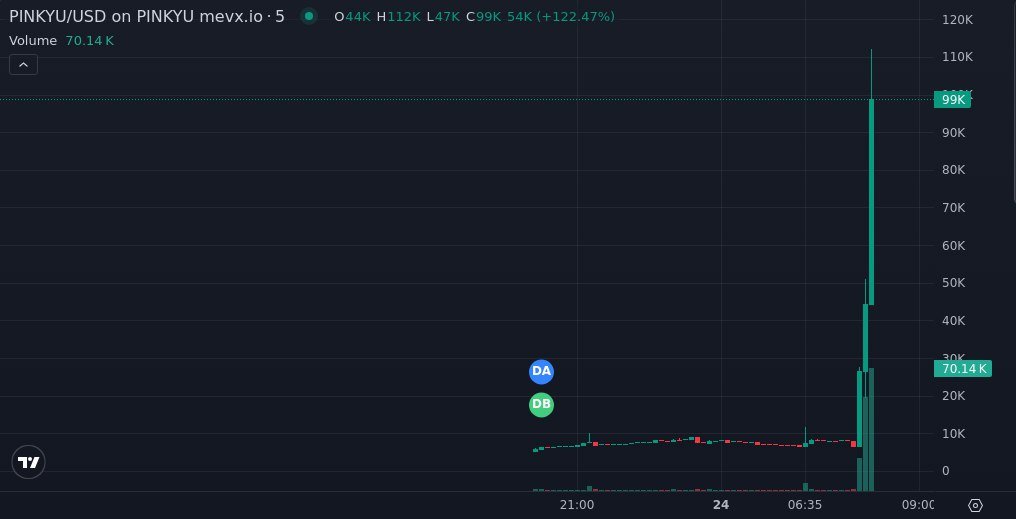
Task: Click the 70.14 K volume axis label
Action: pyautogui.click(x=962, y=369)
